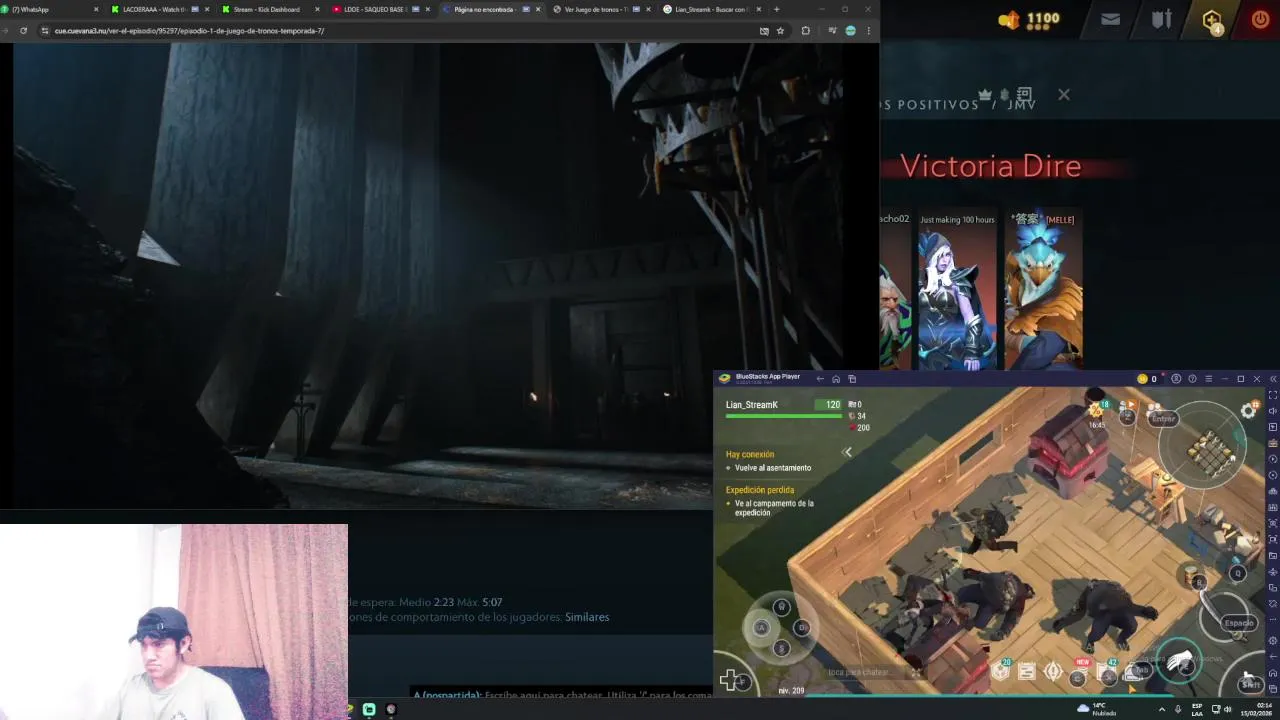Viewport: 1280px width, 720px height.
Task: Open the discount event icon with timer
Action: tap(1098, 412)
